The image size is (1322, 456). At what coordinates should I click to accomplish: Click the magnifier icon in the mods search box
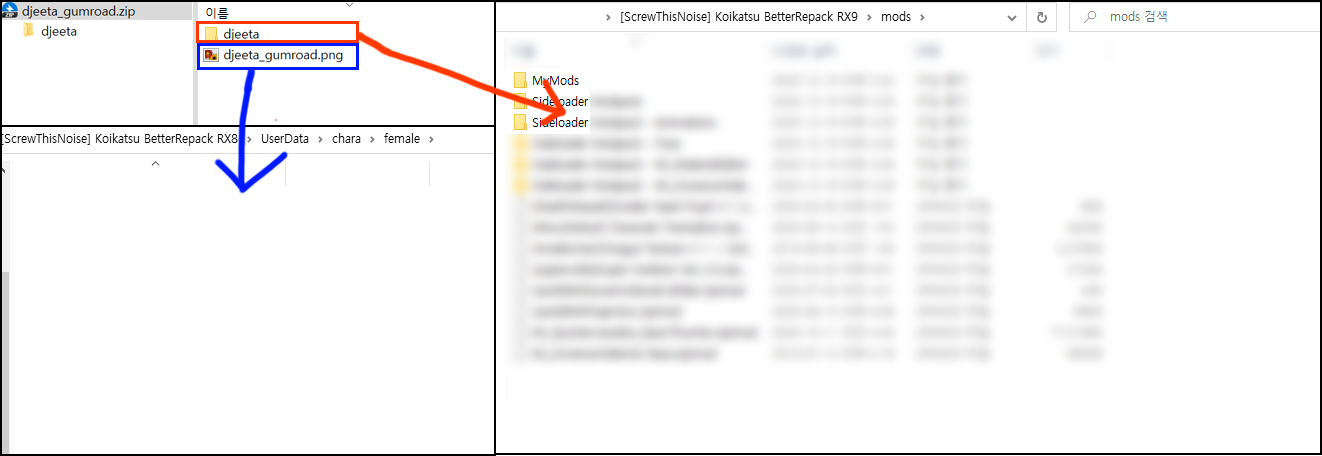pyautogui.click(x=1089, y=17)
